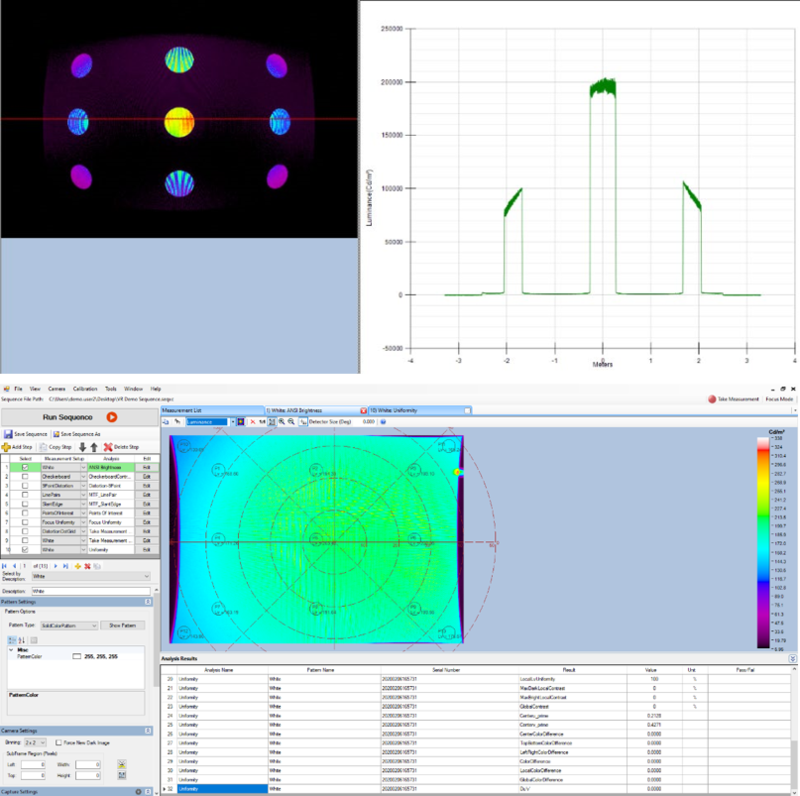Check the step 4 LinePairs checkbox
This screenshot has height=796, width=800.
(25, 495)
